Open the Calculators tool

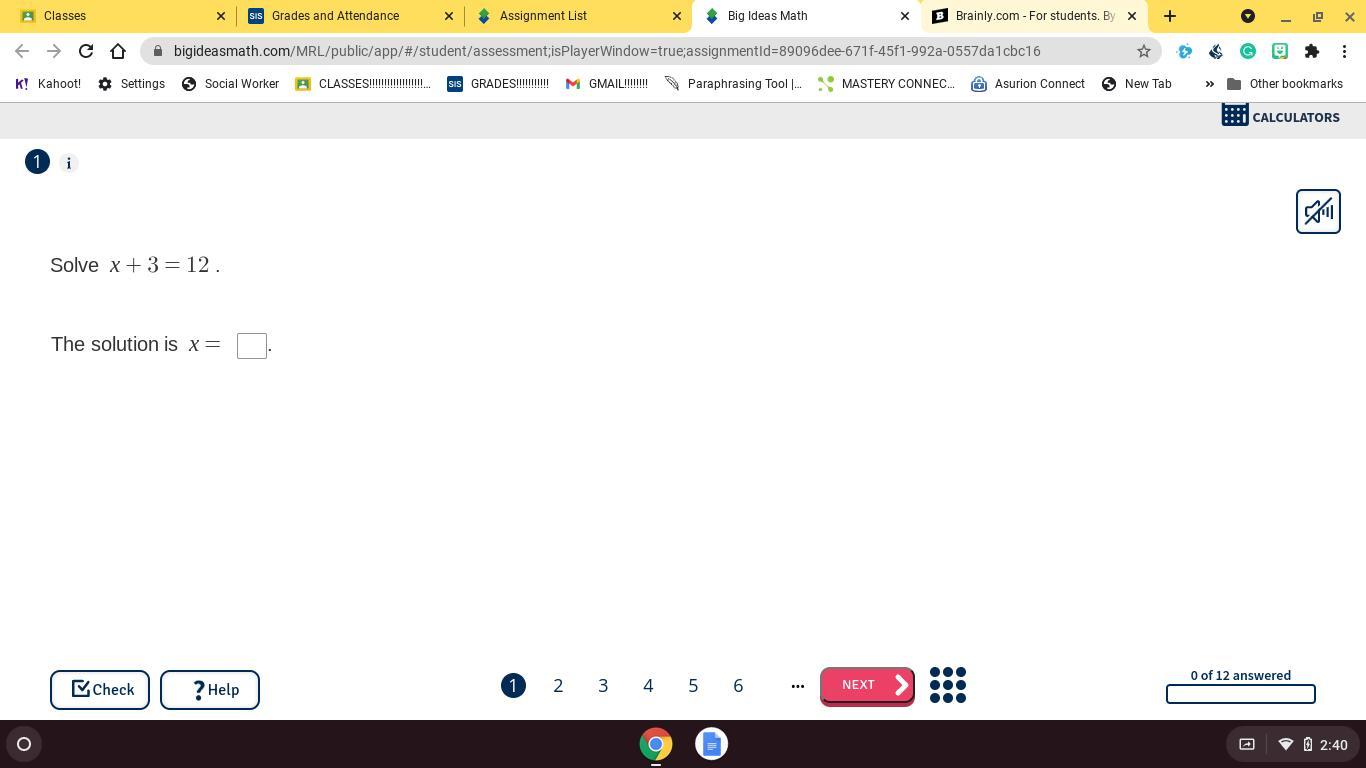pyautogui.click(x=1280, y=117)
